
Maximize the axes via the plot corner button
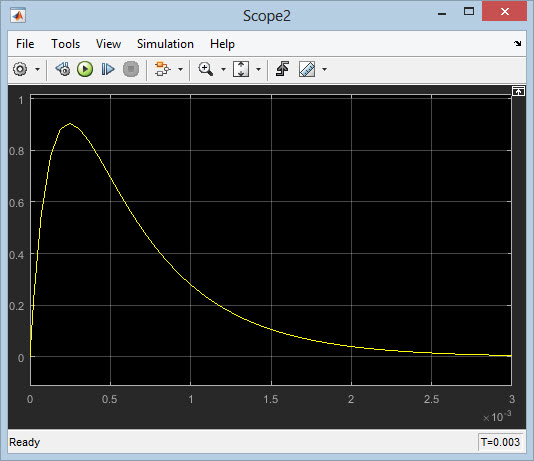click(518, 91)
